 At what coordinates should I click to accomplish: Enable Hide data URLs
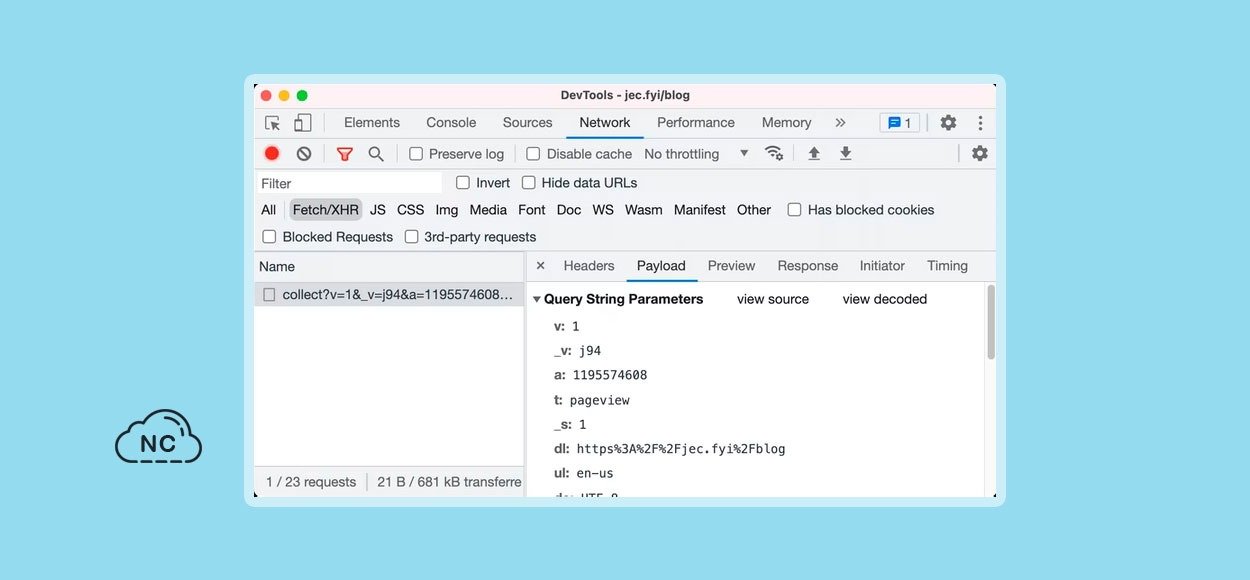coord(528,183)
